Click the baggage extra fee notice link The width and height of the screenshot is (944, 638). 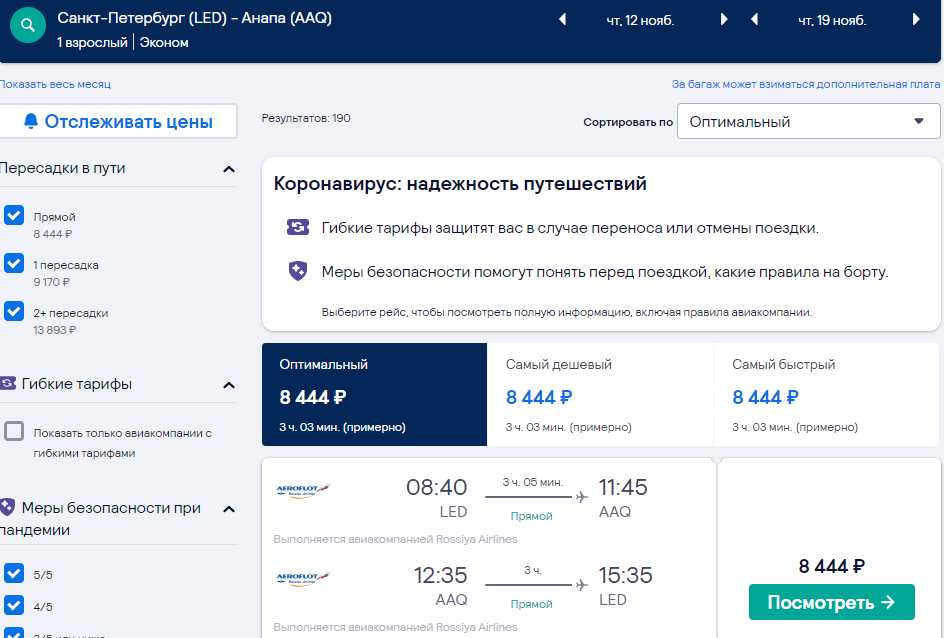pos(806,84)
